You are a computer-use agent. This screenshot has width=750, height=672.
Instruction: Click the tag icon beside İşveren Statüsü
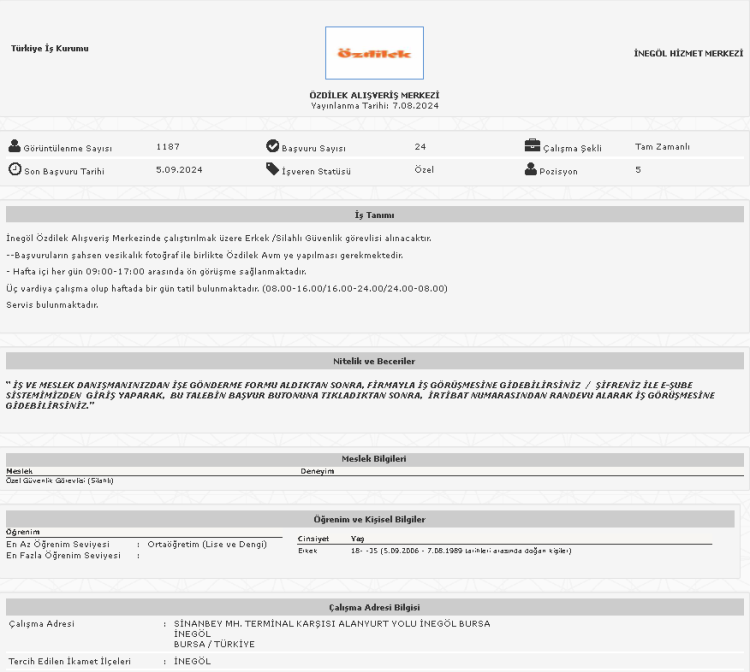point(272,170)
